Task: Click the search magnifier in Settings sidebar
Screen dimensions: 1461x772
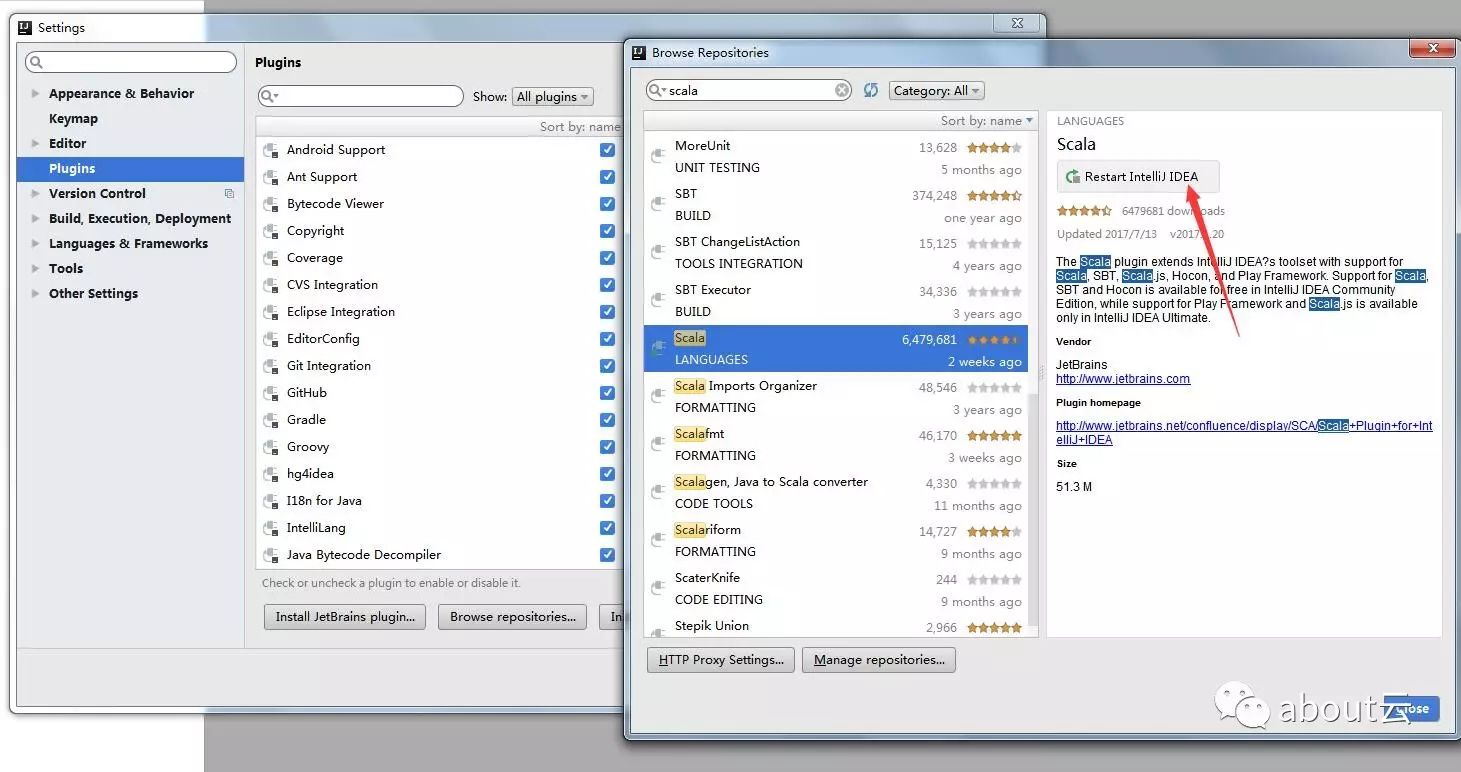Action: 36,62
